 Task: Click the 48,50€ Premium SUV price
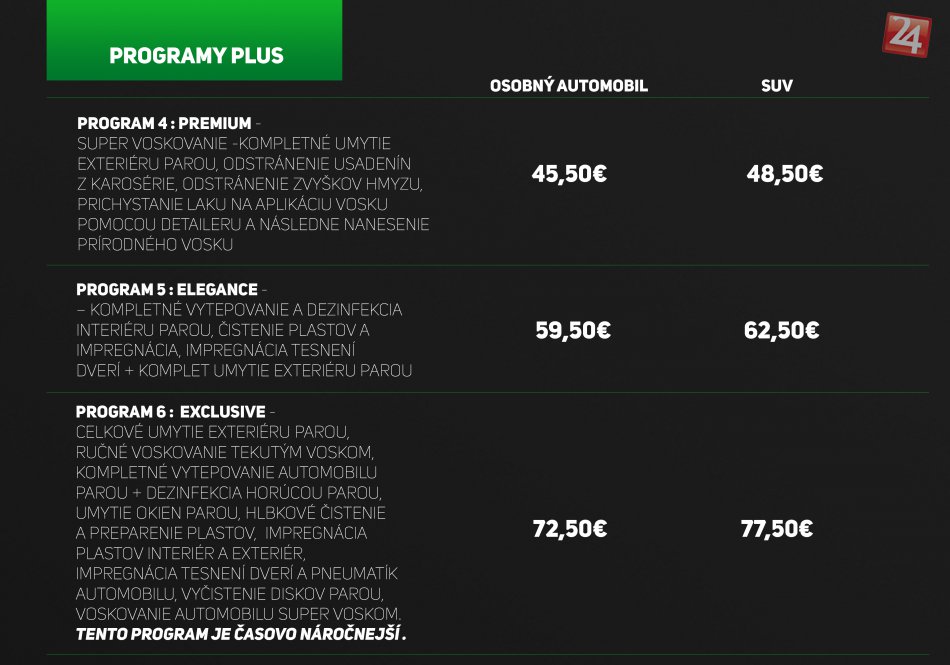(785, 174)
